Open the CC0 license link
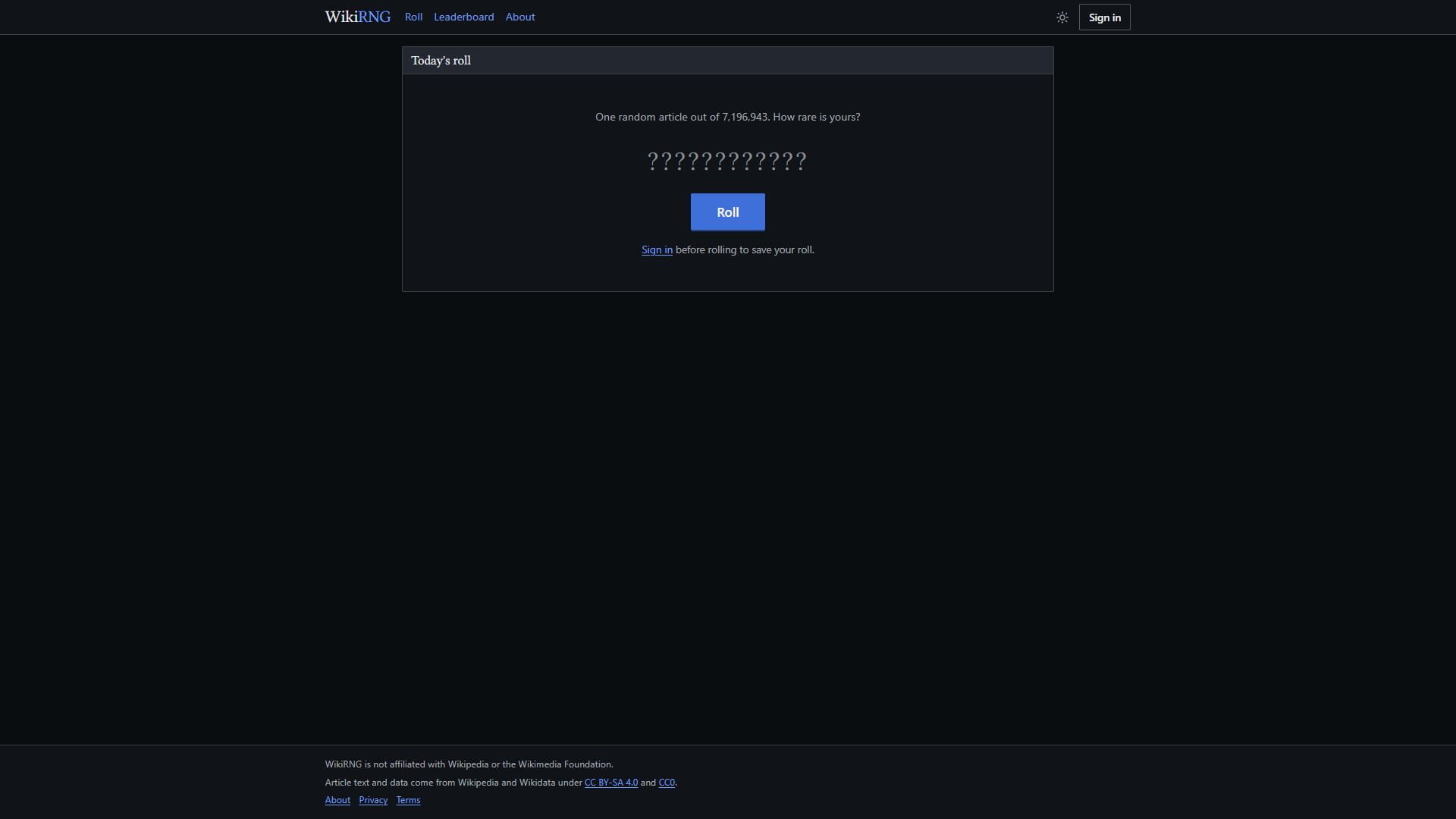Image resolution: width=1456 pixels, height=819 pixels. (666, 783)
